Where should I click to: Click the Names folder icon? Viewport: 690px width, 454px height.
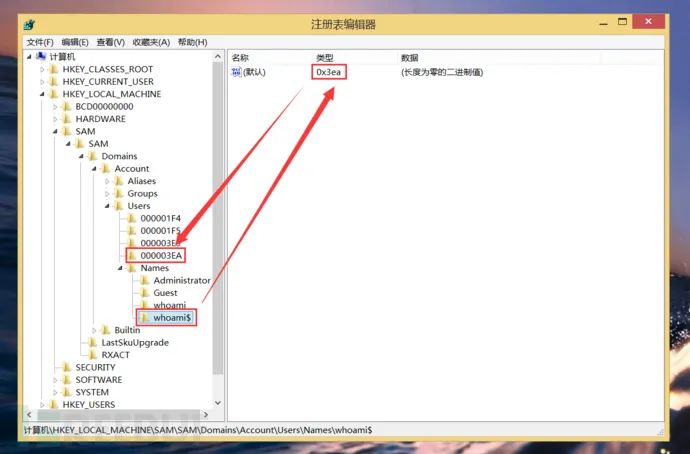pyautogui.click(x=132, y=267)
